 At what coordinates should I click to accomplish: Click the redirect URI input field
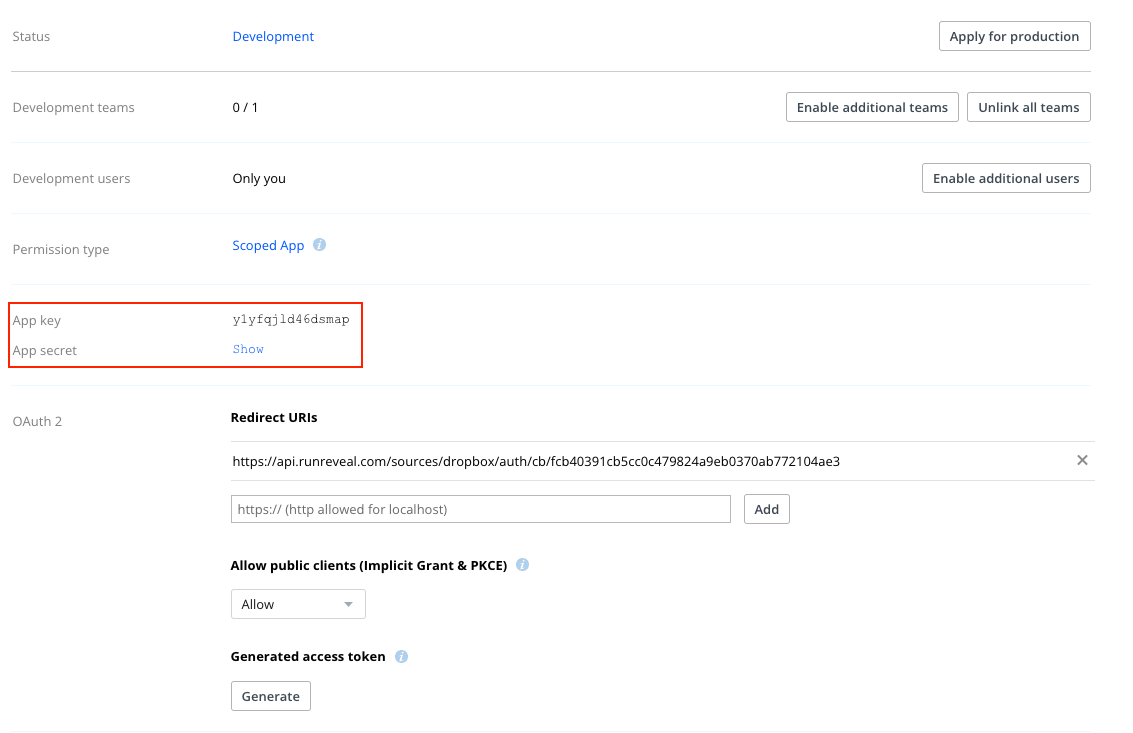coord(480,509)
